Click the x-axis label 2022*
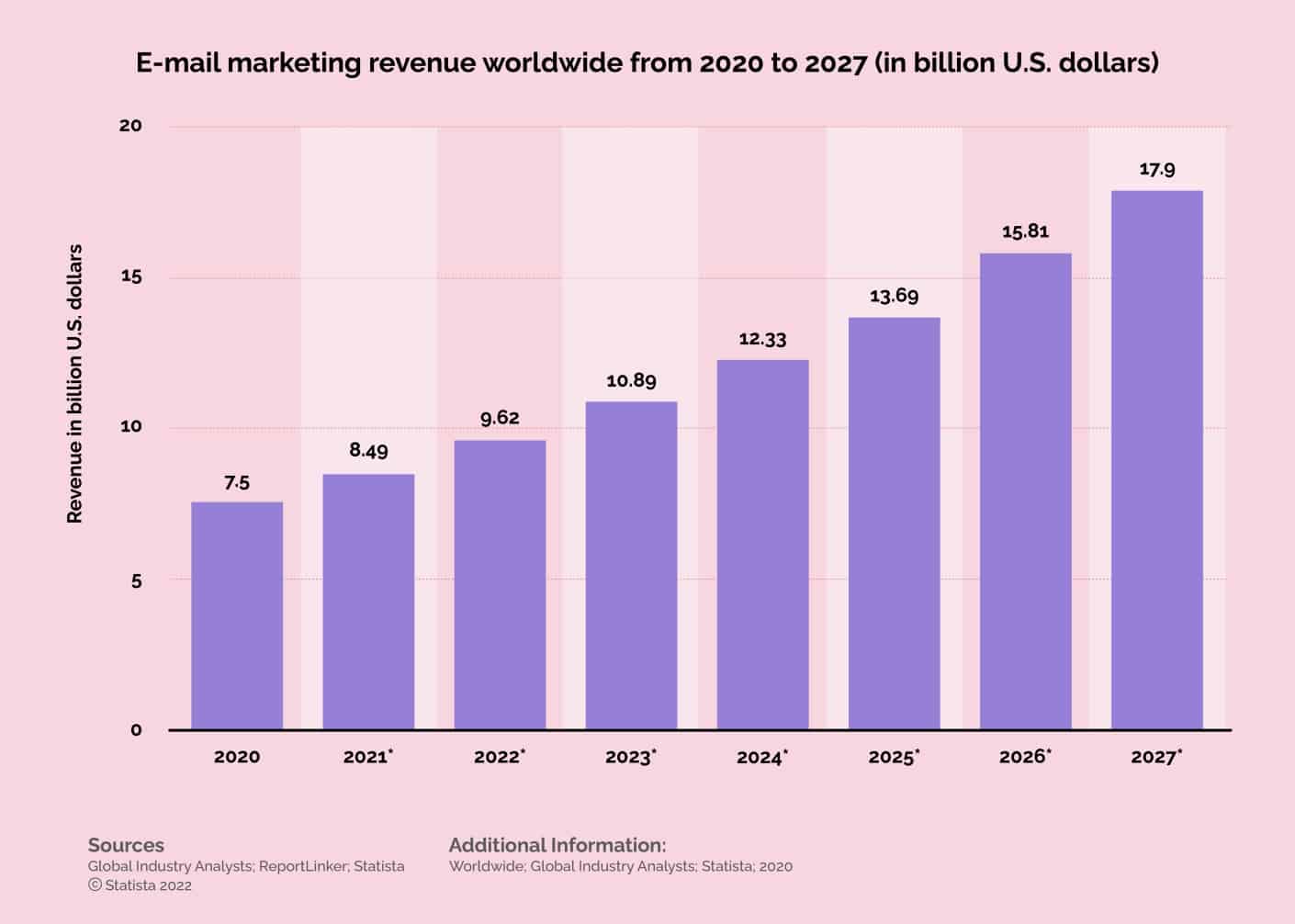Screen dimensions: 1295x924 tap(500, 757)
